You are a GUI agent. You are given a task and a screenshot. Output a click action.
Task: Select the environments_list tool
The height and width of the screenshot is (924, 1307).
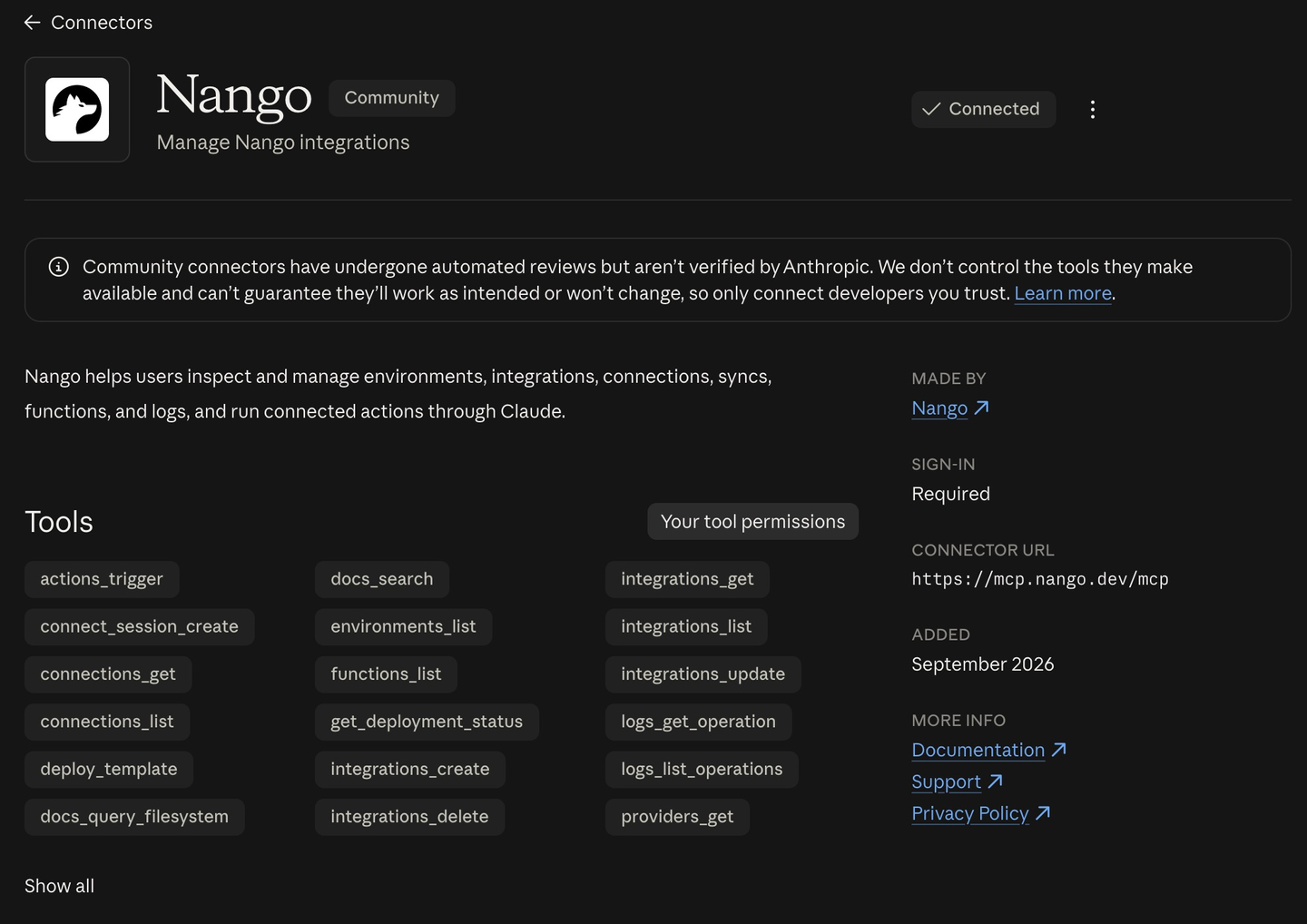[x=404, y=627]
